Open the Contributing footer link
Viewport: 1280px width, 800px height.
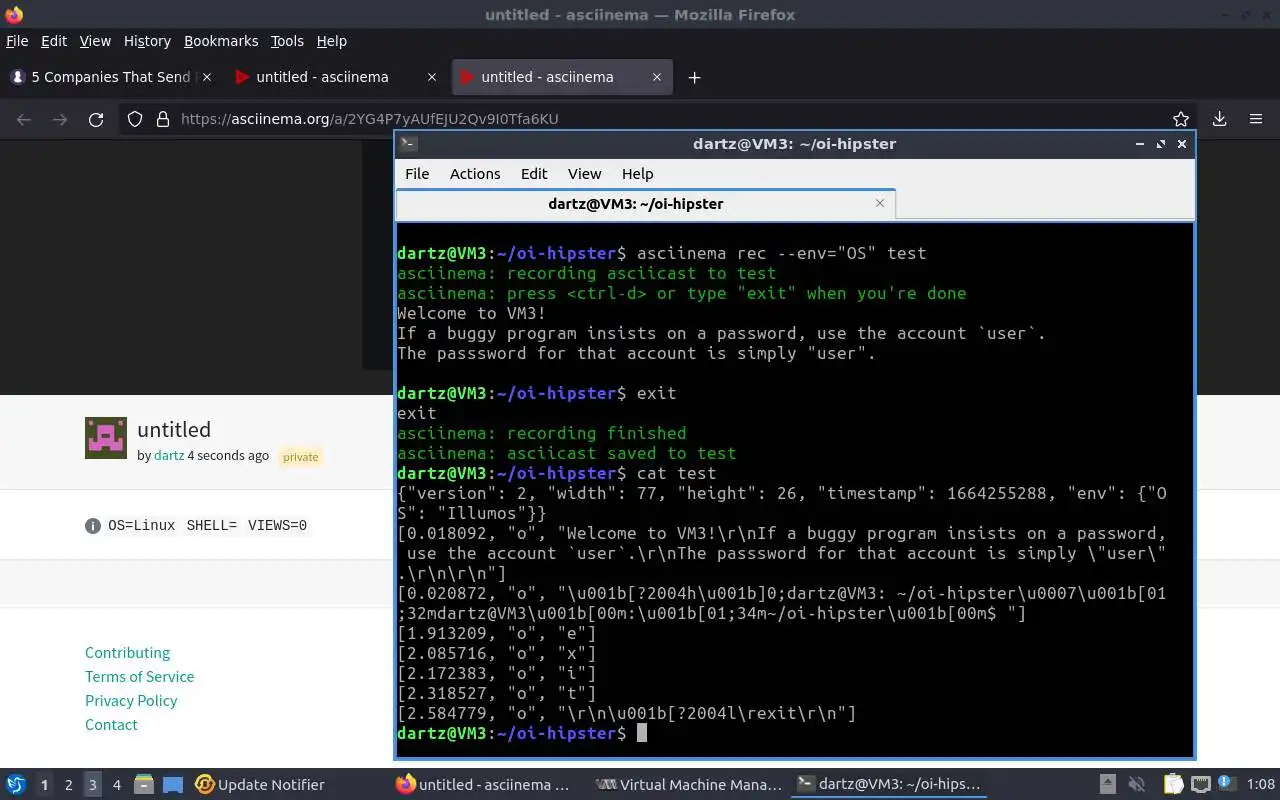(x=128, y=652)
